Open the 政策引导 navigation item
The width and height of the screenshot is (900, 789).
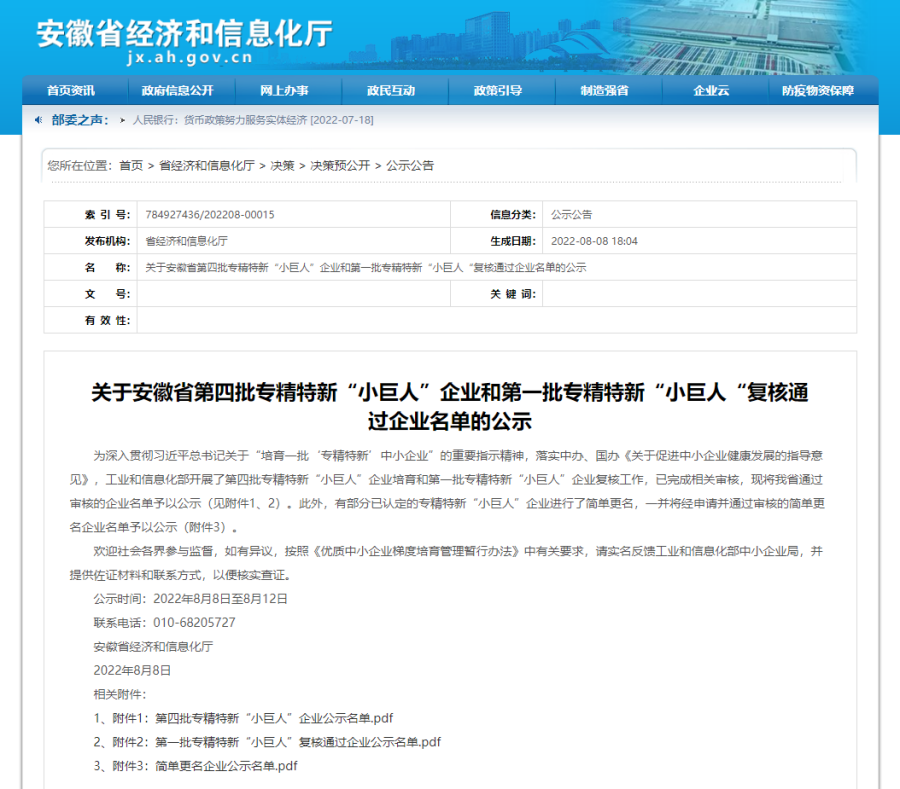tap(498, 91)
